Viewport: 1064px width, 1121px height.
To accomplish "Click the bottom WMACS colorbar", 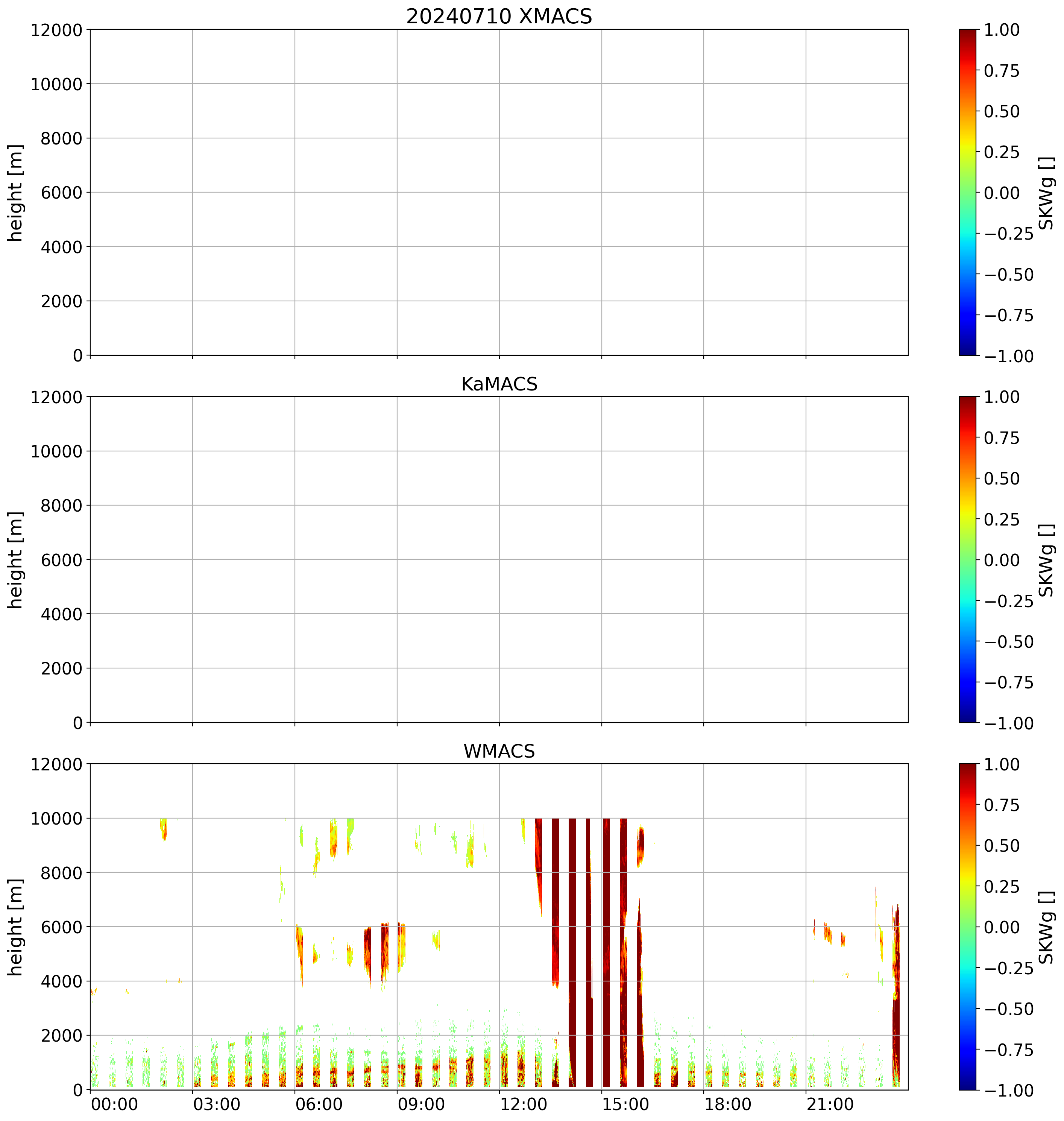I will pyautogui.click(x=968, y=927).
